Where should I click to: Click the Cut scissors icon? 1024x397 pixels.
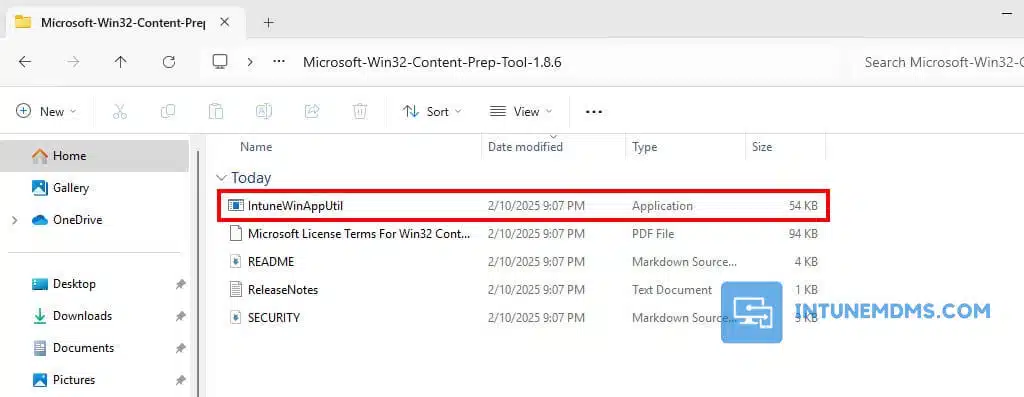[120, 112]
